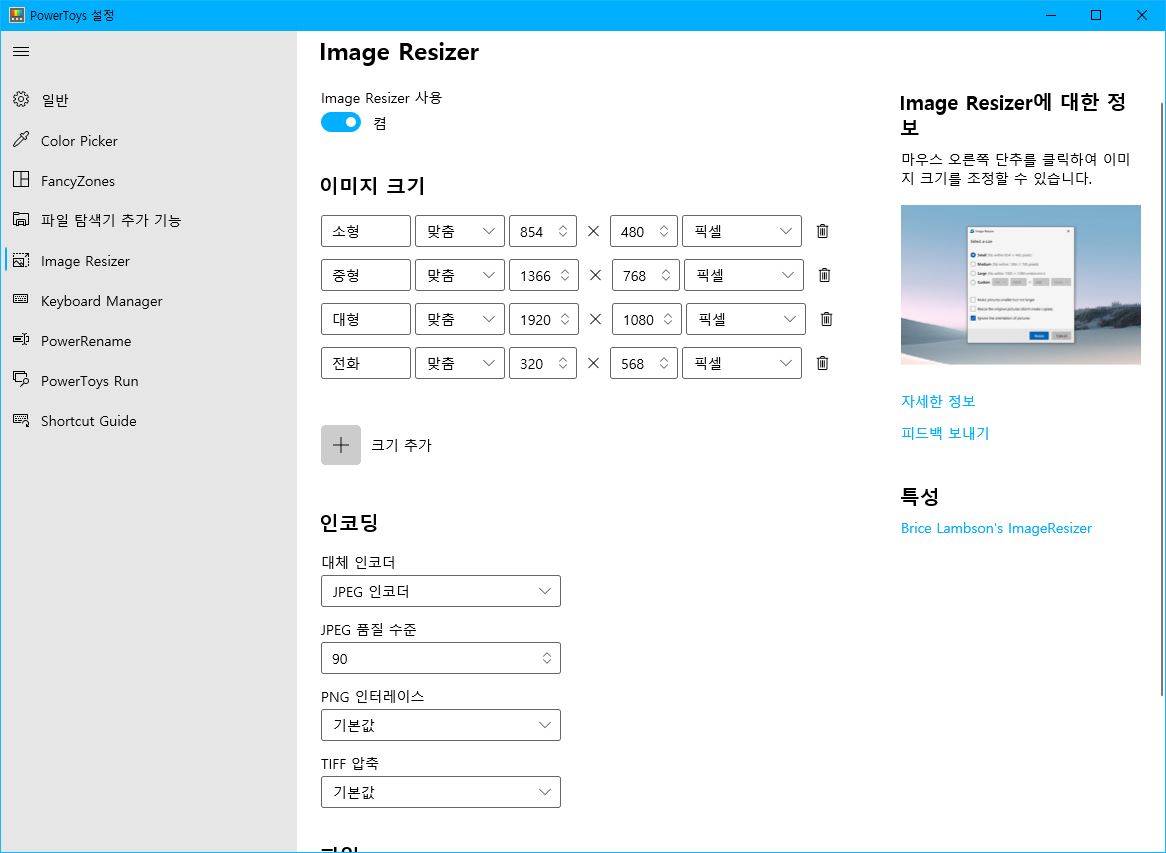The width and height of the screenshot is (1166, 853).
Task: Click the 중형 width stepper showing 1366
Action: 544,275
